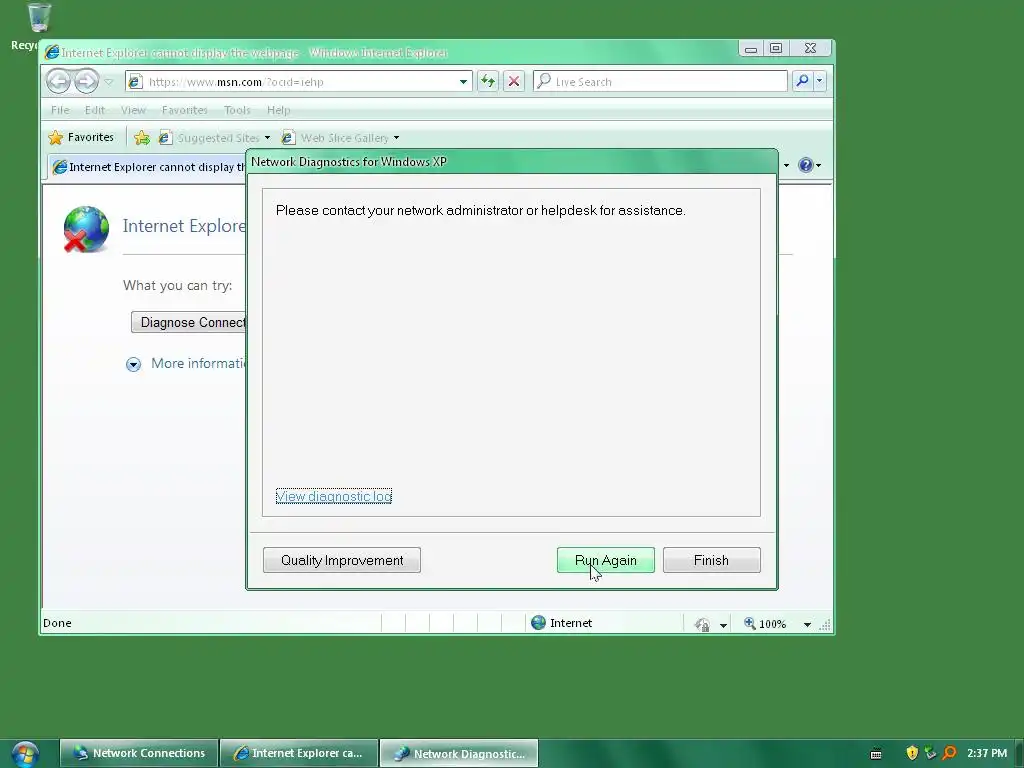Open the Tools menu
Screen dimensions: 1024x768
point(237,110)
